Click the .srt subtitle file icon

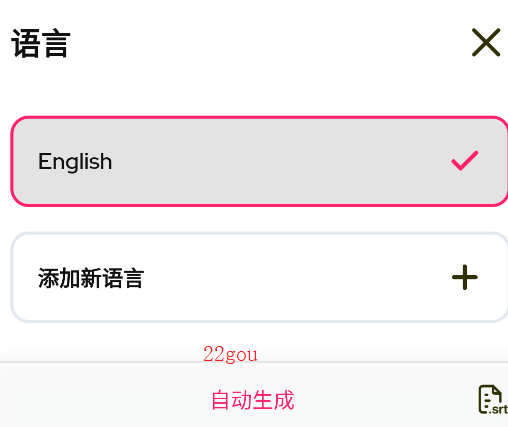coord(493,399)
